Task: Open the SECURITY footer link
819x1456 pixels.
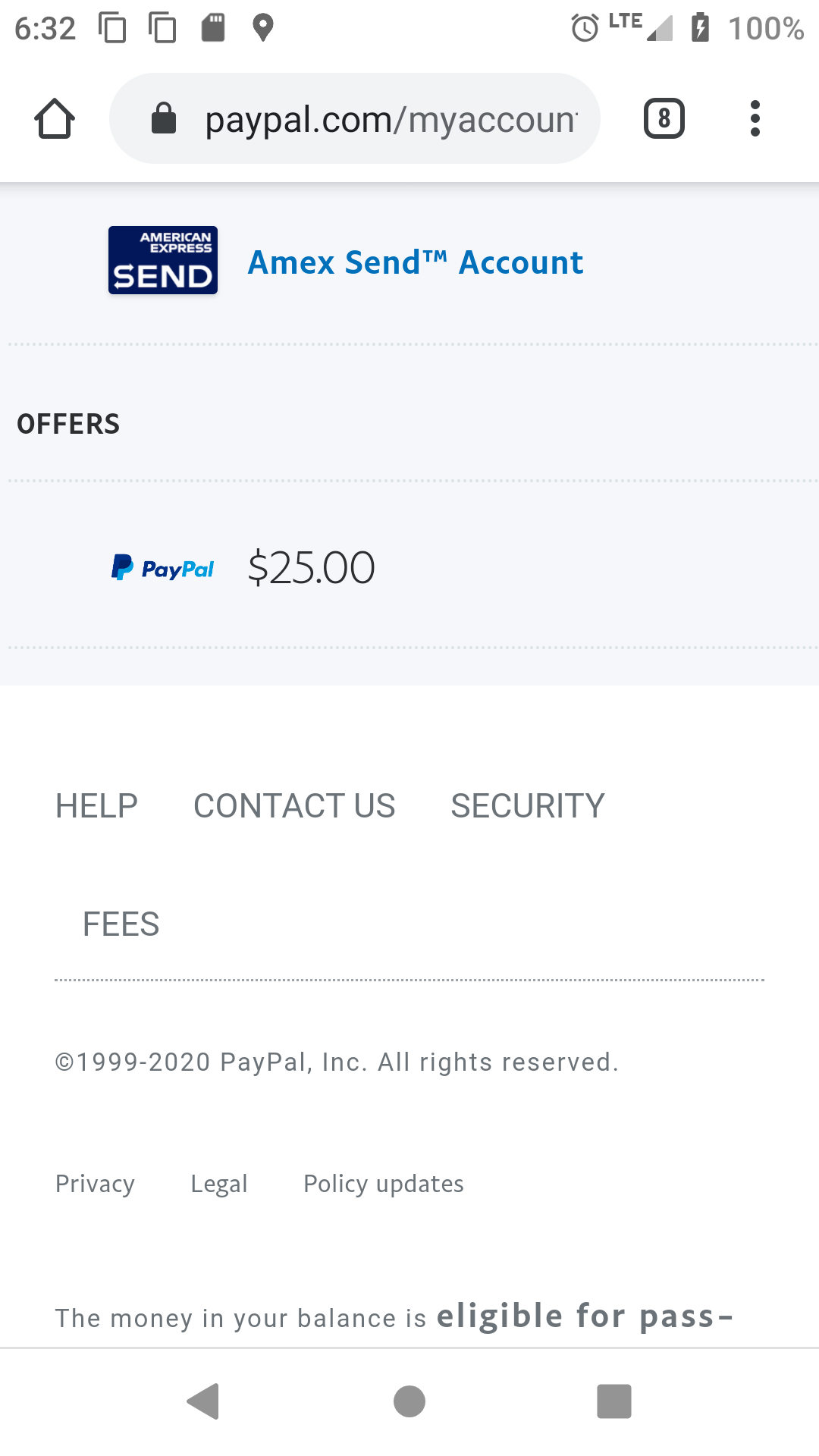Action: pyautogui.click(x=528, y=806)
